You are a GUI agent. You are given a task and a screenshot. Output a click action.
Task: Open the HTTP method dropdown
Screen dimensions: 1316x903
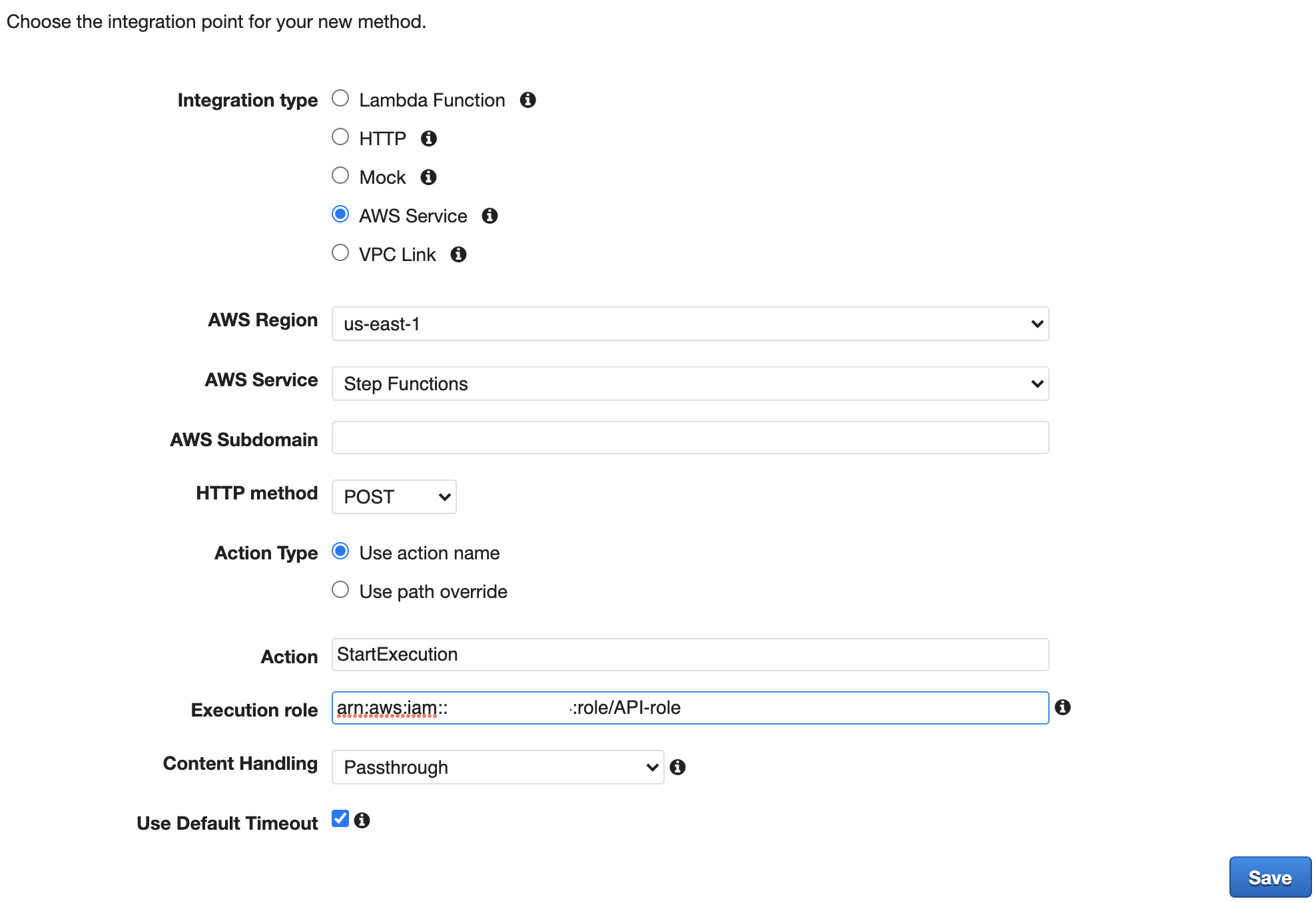pos(394,497)
